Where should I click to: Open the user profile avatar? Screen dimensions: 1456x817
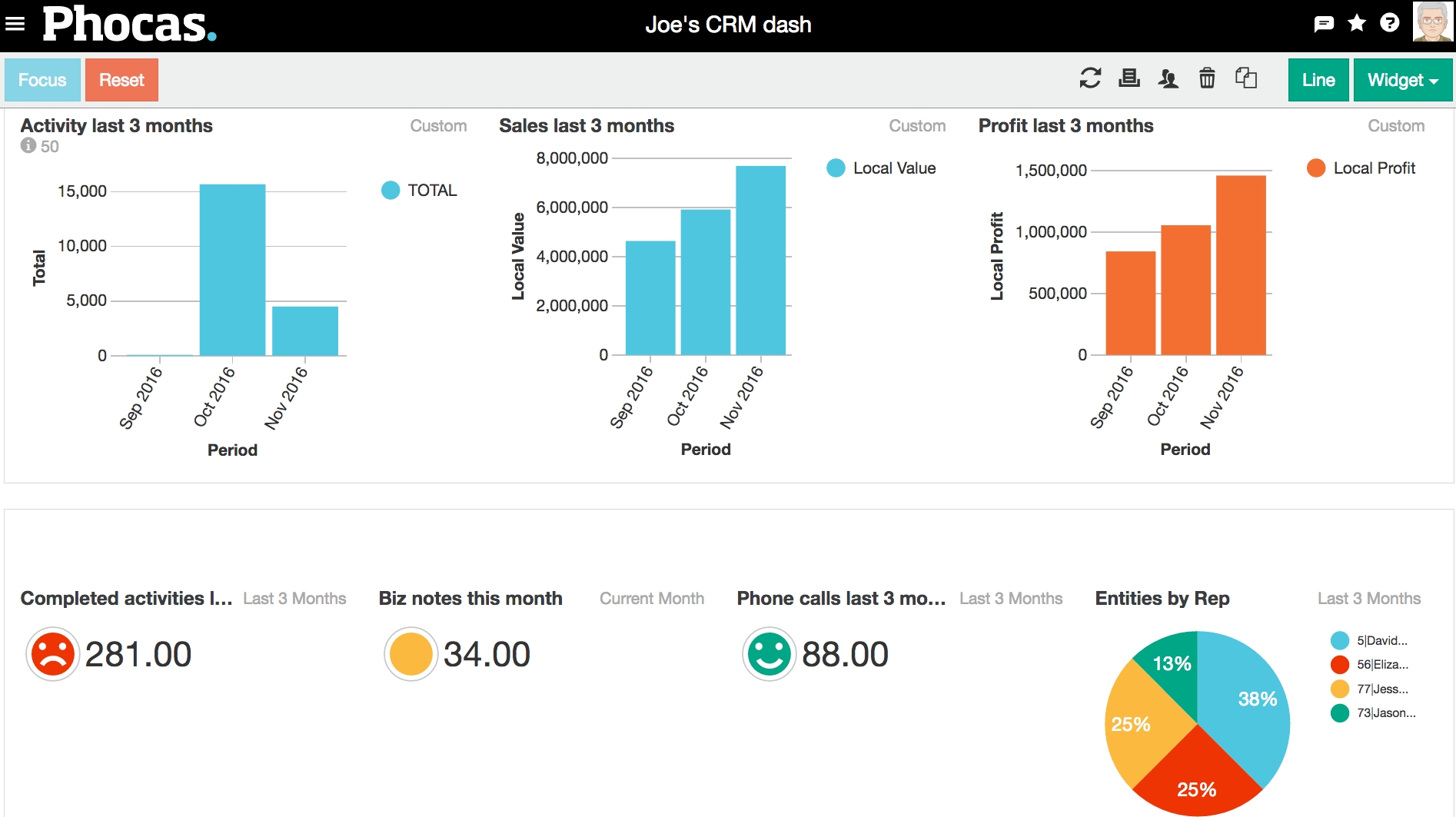tap(1432, 22)
